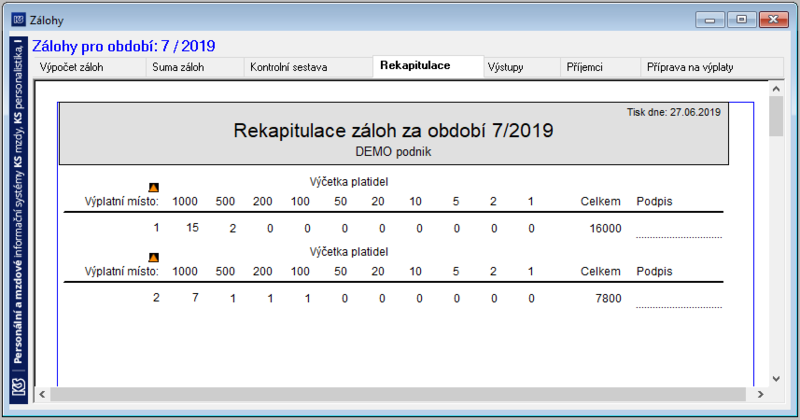
Task: Minimize the Zálohy window
Action: 710,20
